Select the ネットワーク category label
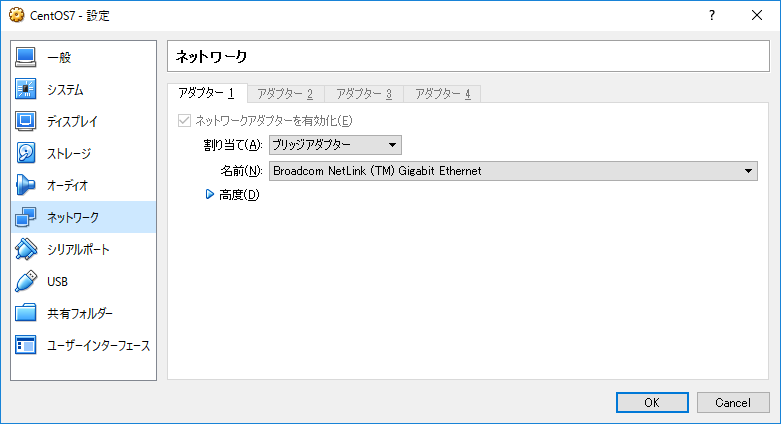This screenshot has height=424, width=781. (73, 217)
